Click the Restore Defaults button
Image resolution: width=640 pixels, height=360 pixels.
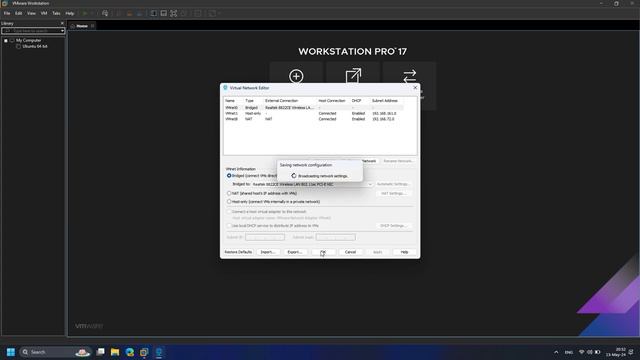click(238, 252)
